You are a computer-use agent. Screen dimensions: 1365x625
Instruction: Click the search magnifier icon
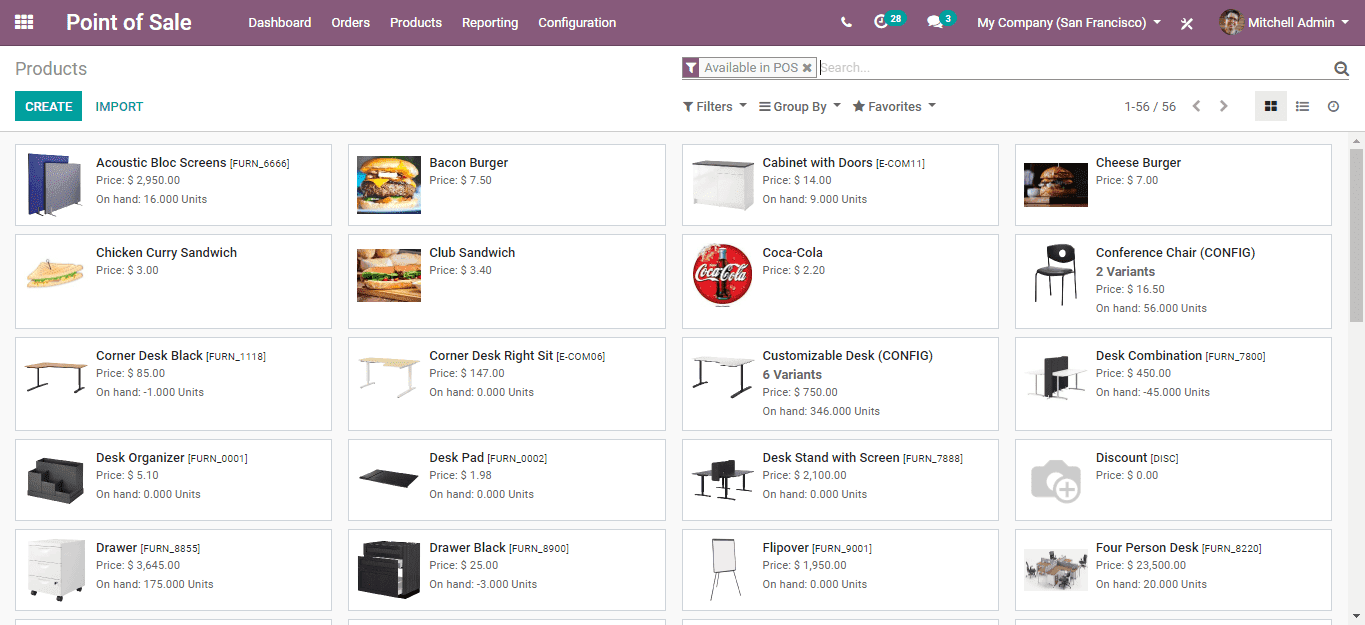point(1341,68)
